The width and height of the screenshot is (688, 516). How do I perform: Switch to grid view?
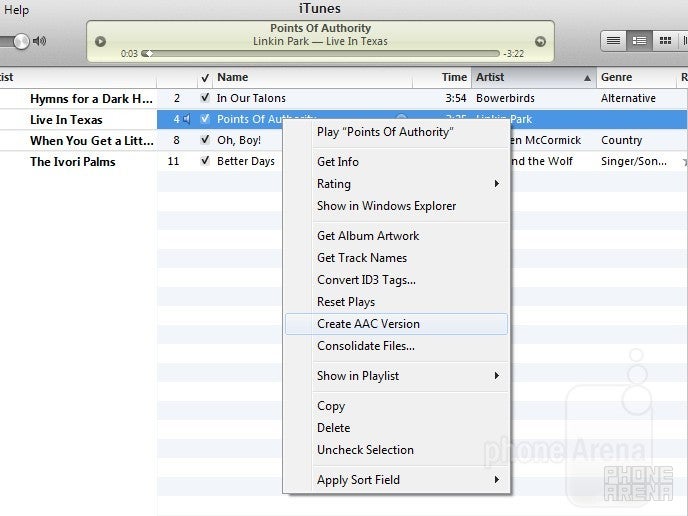coord(665,41)
